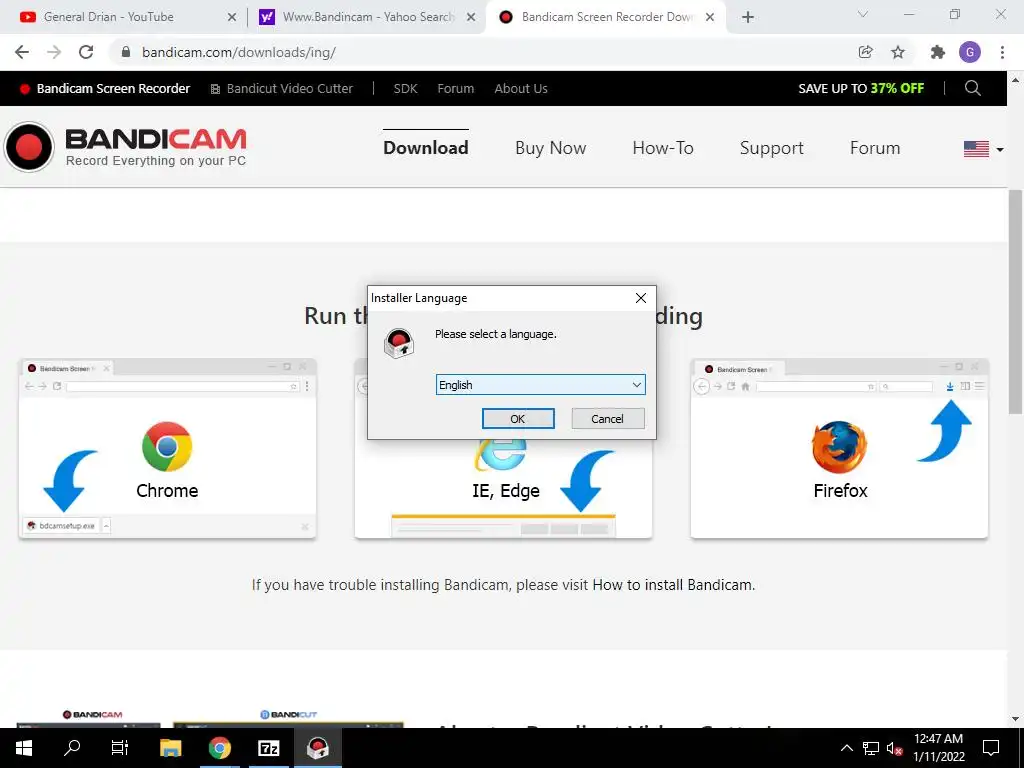1024x768 pixels.
Task: Open the Google profile avatar
Action: pos(970,52)
